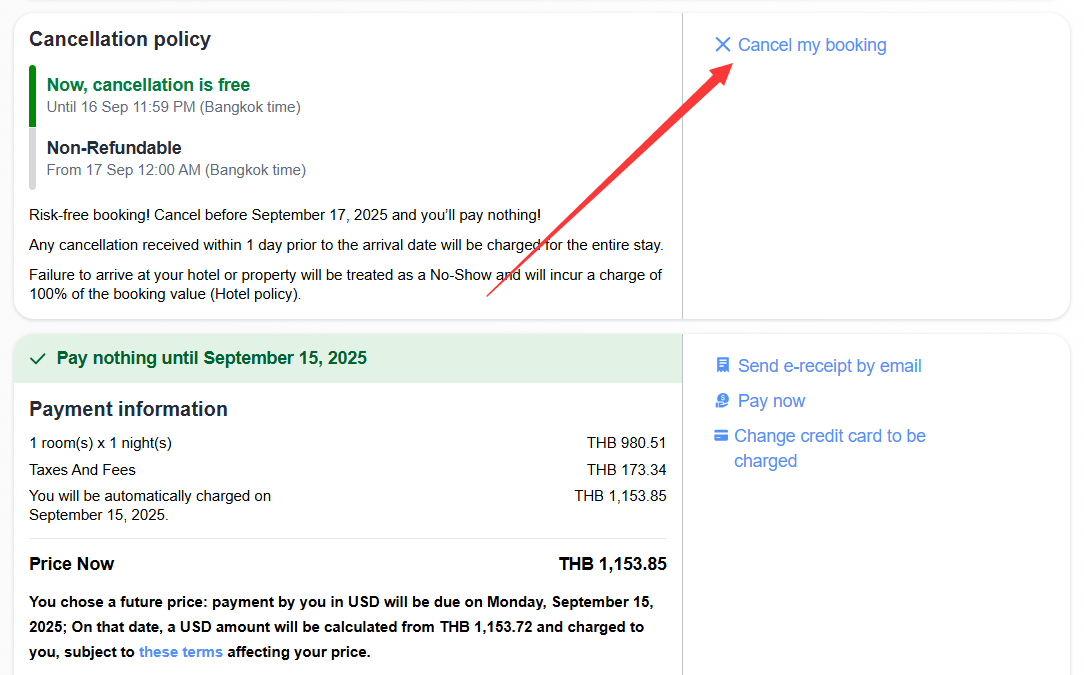This screenshot has height=675, width=1084.
Task: Select the gray Non-Refundable timeline bar
Action: pos(33,157)
